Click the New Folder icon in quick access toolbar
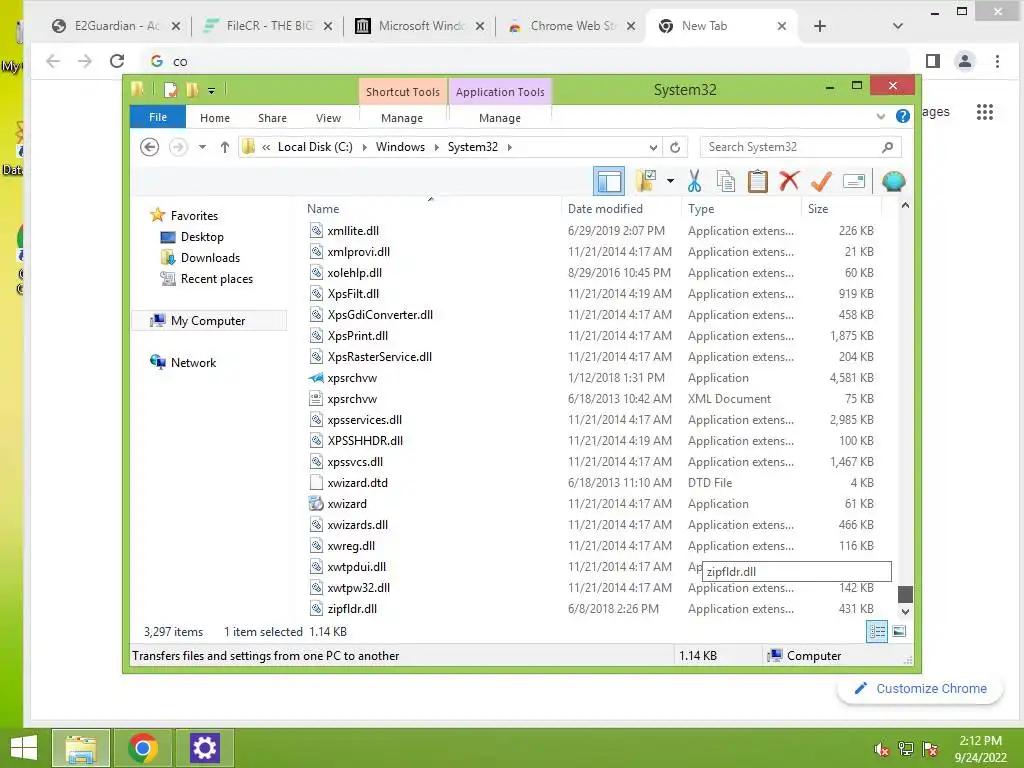Screen dimensions: 1024x768 192,89
